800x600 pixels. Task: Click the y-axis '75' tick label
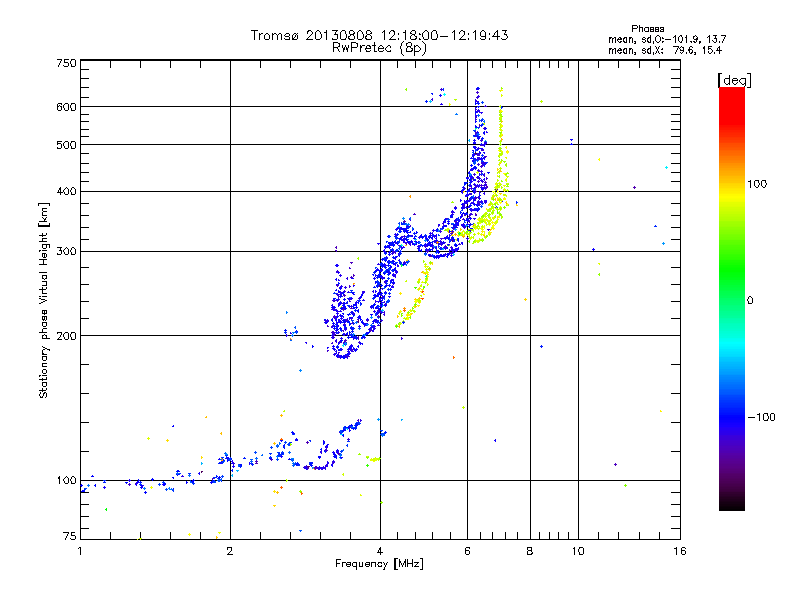[x=70, y=536]
